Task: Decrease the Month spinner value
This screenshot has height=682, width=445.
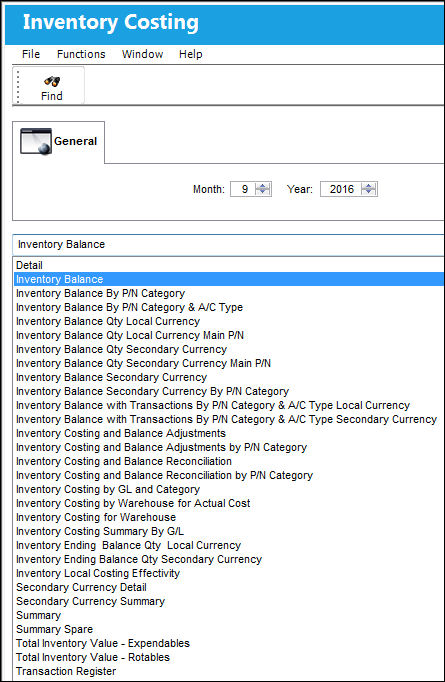Action: pyautogui.click(x=263, y=192)
